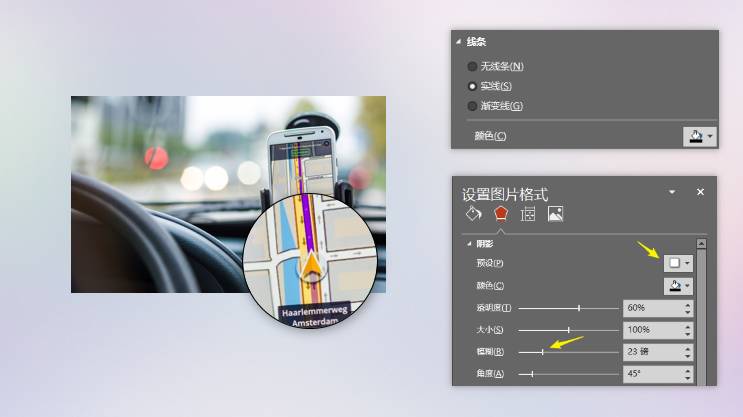Image resolution: width=743 pixels, height=417 pixels.
Task: Open the format pane options dropdown arrow
Action: pos(672,192)
